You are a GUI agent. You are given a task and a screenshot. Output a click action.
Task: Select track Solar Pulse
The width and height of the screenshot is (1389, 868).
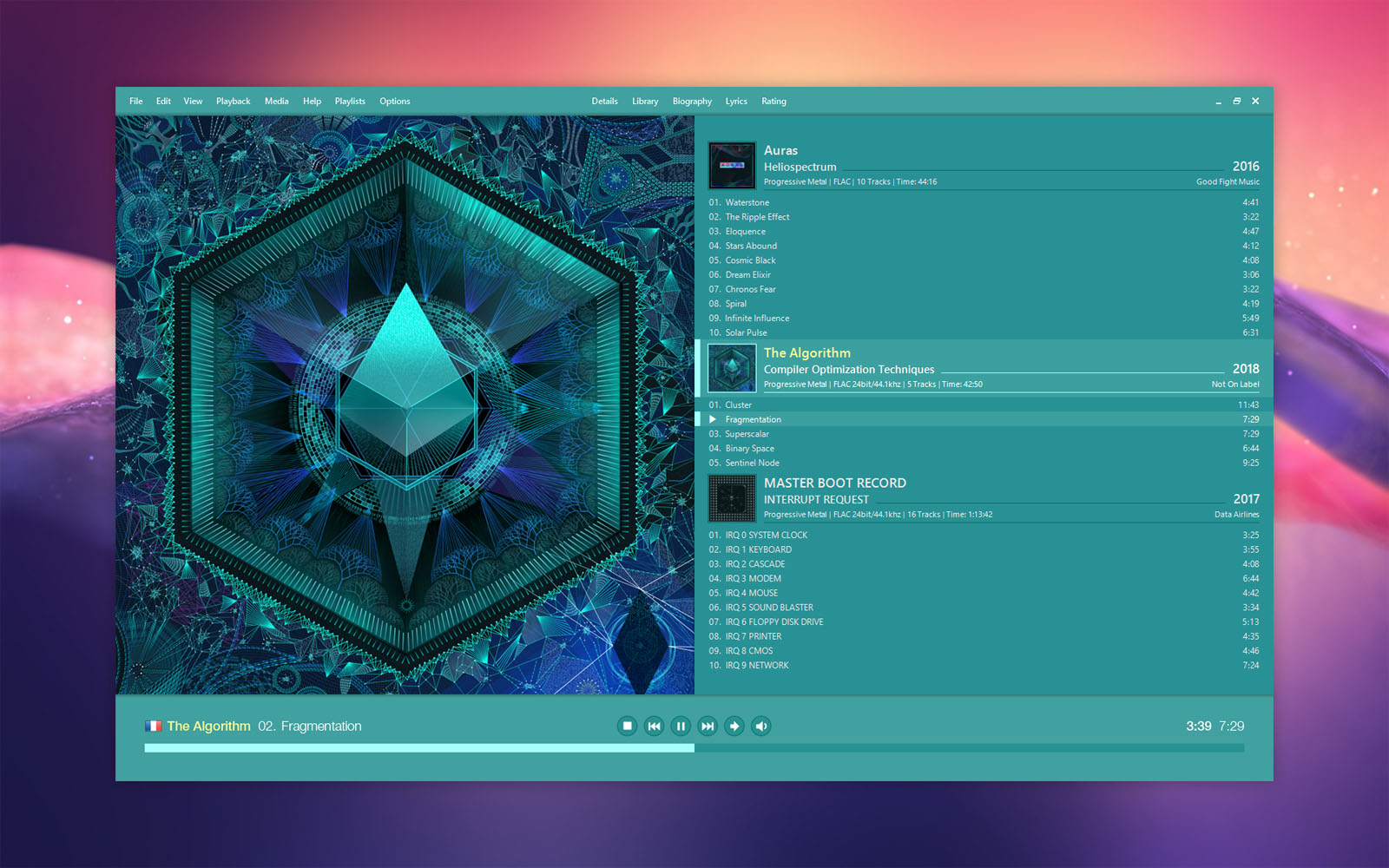[x=984, y=332]
